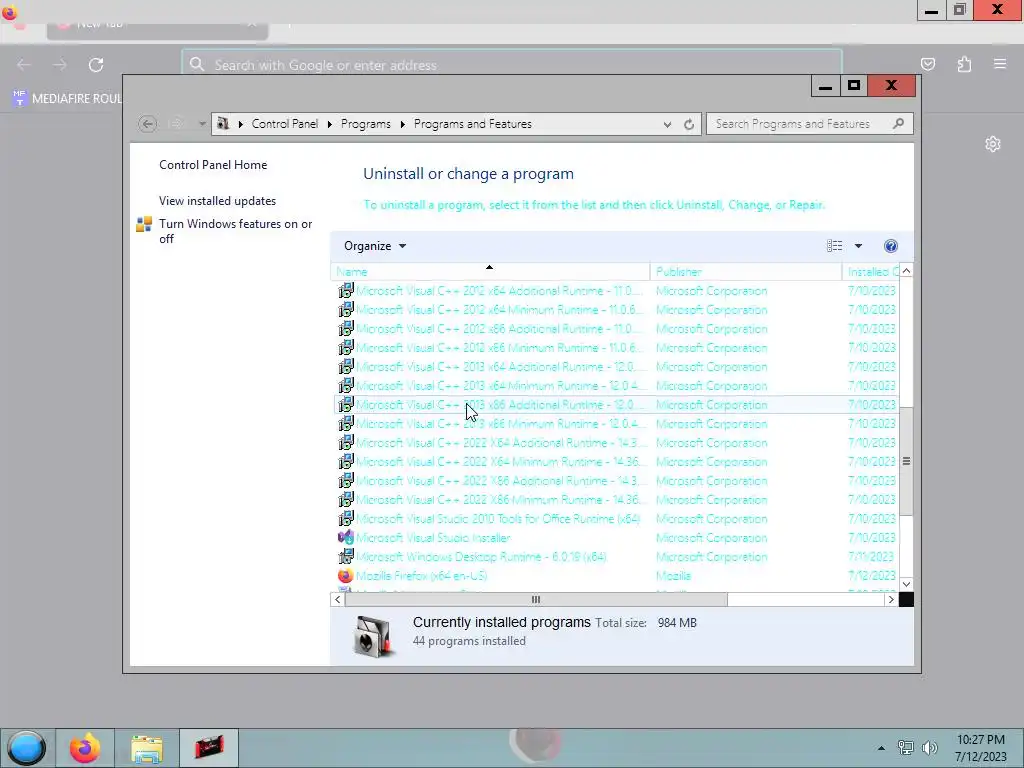Click the taskbar clock showing 10:27 PM

pos(980,748)
